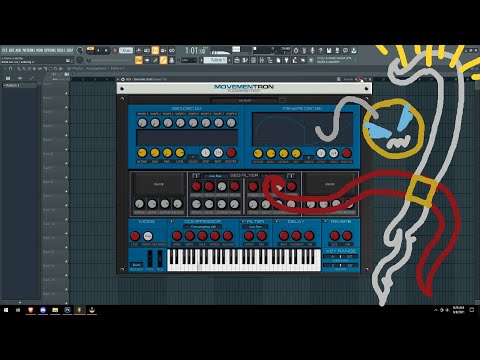
Task: Open the Brave browser taskbar icon
Action: (x=31, y=310)
